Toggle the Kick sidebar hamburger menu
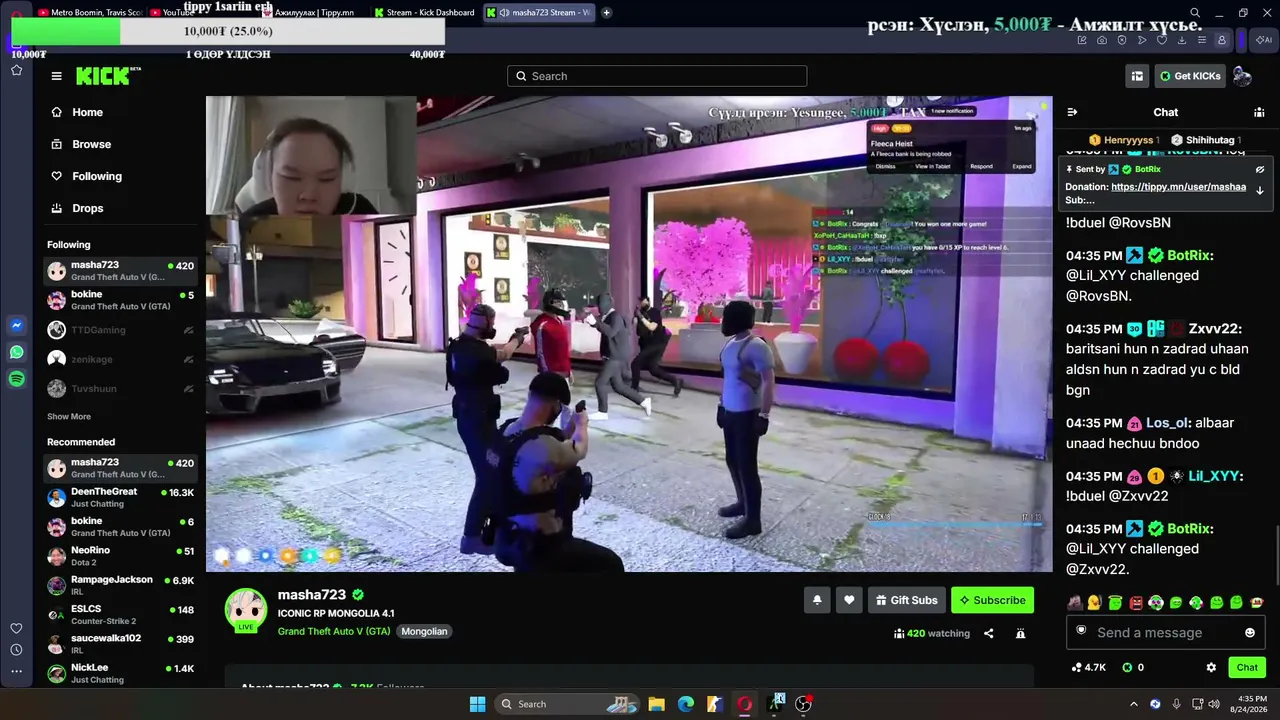This screenshot has width=1280, height=720. click(57, 76)
